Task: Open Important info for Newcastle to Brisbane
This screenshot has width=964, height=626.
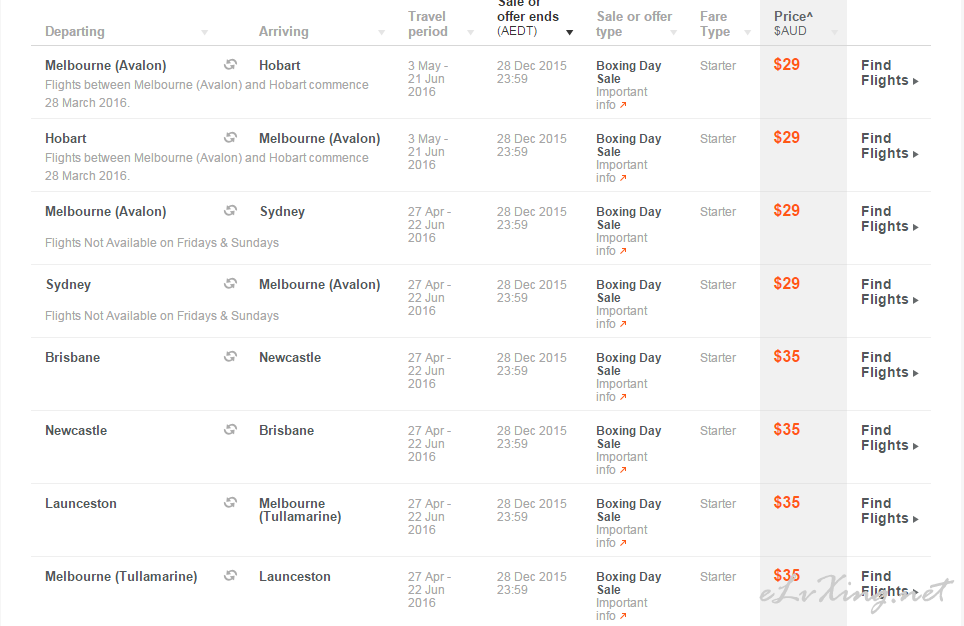Action: pyautogui.click(x=622, y=463)
